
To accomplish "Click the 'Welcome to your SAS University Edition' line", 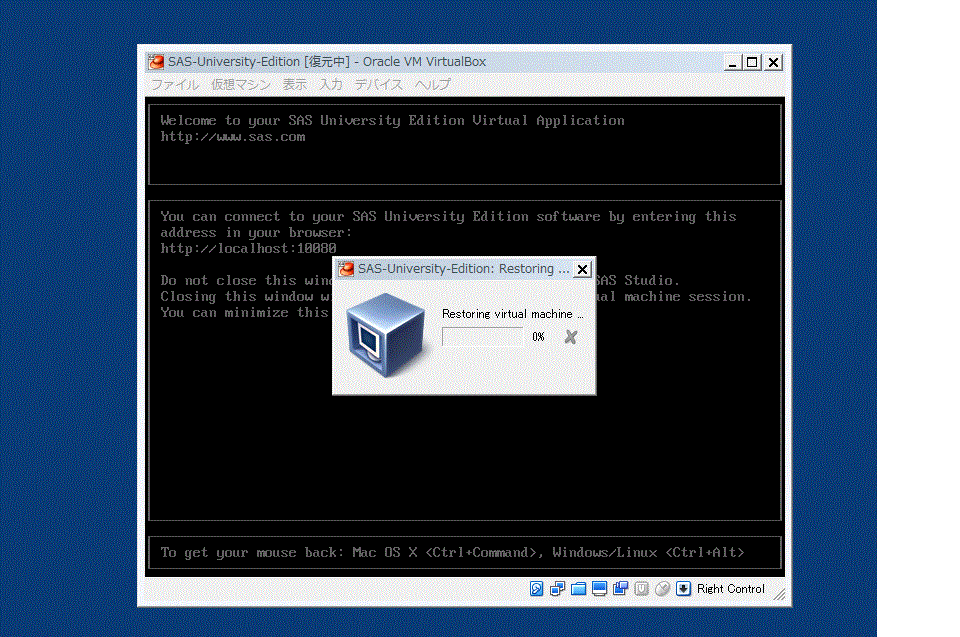I will coord(392,121).
